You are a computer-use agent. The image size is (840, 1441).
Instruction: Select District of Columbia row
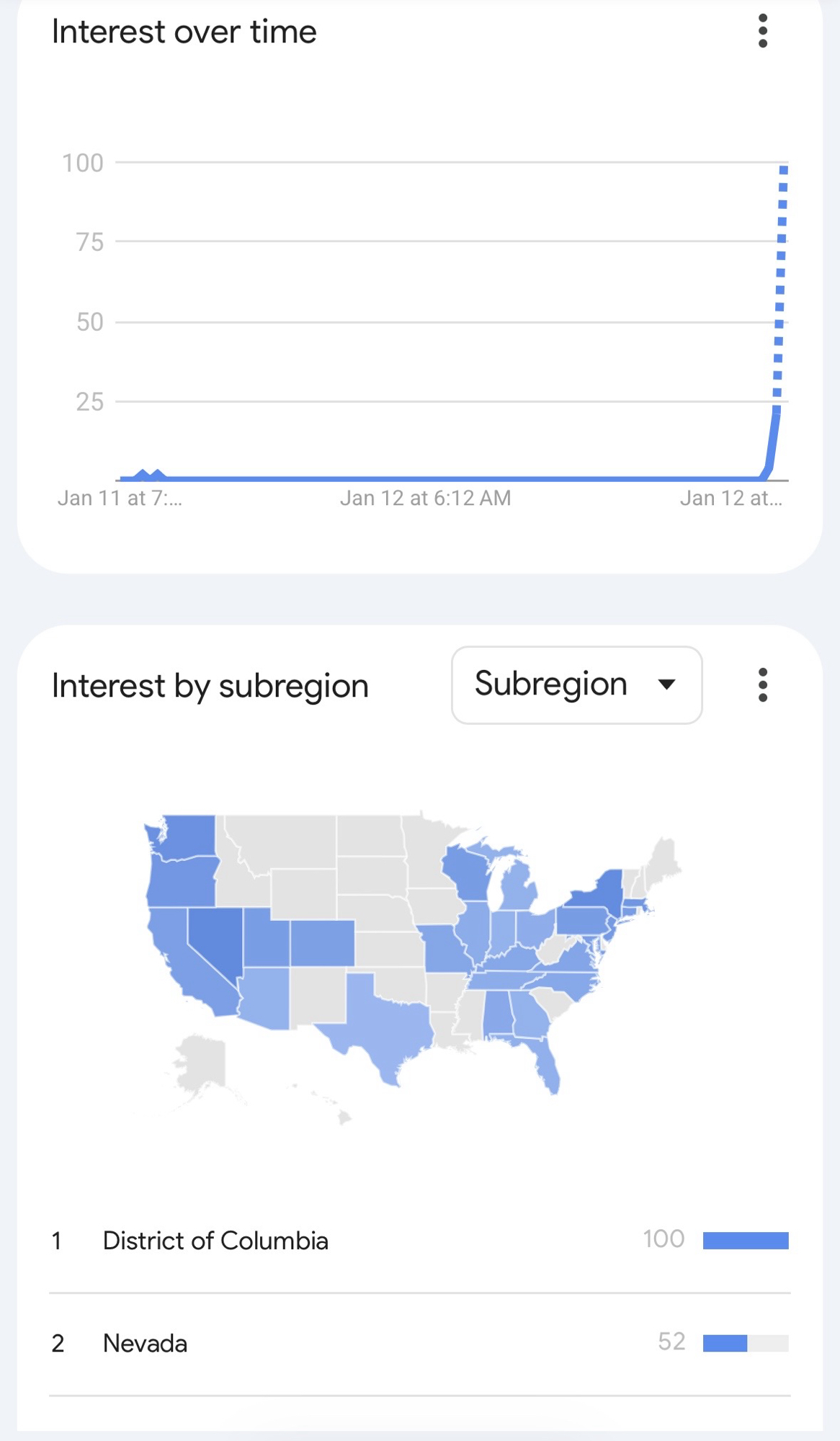point(215,1241)
